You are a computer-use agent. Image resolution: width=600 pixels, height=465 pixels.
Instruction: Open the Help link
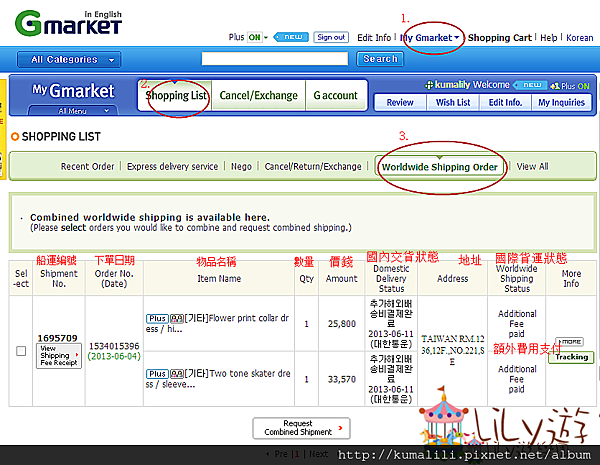[x=548, y=38]
